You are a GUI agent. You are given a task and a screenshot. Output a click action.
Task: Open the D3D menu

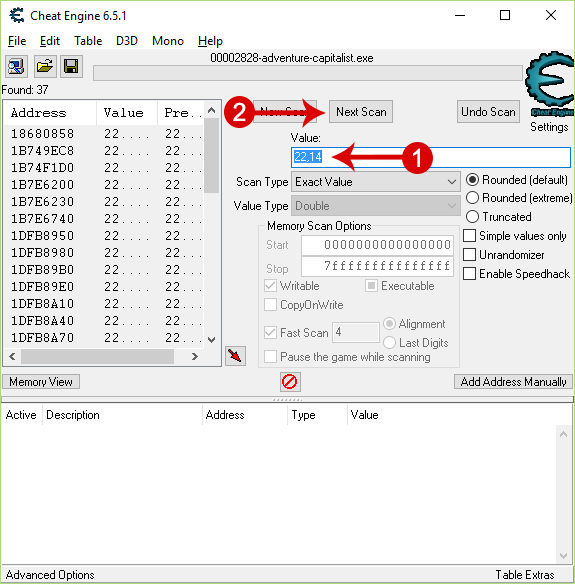click(127, 41)
